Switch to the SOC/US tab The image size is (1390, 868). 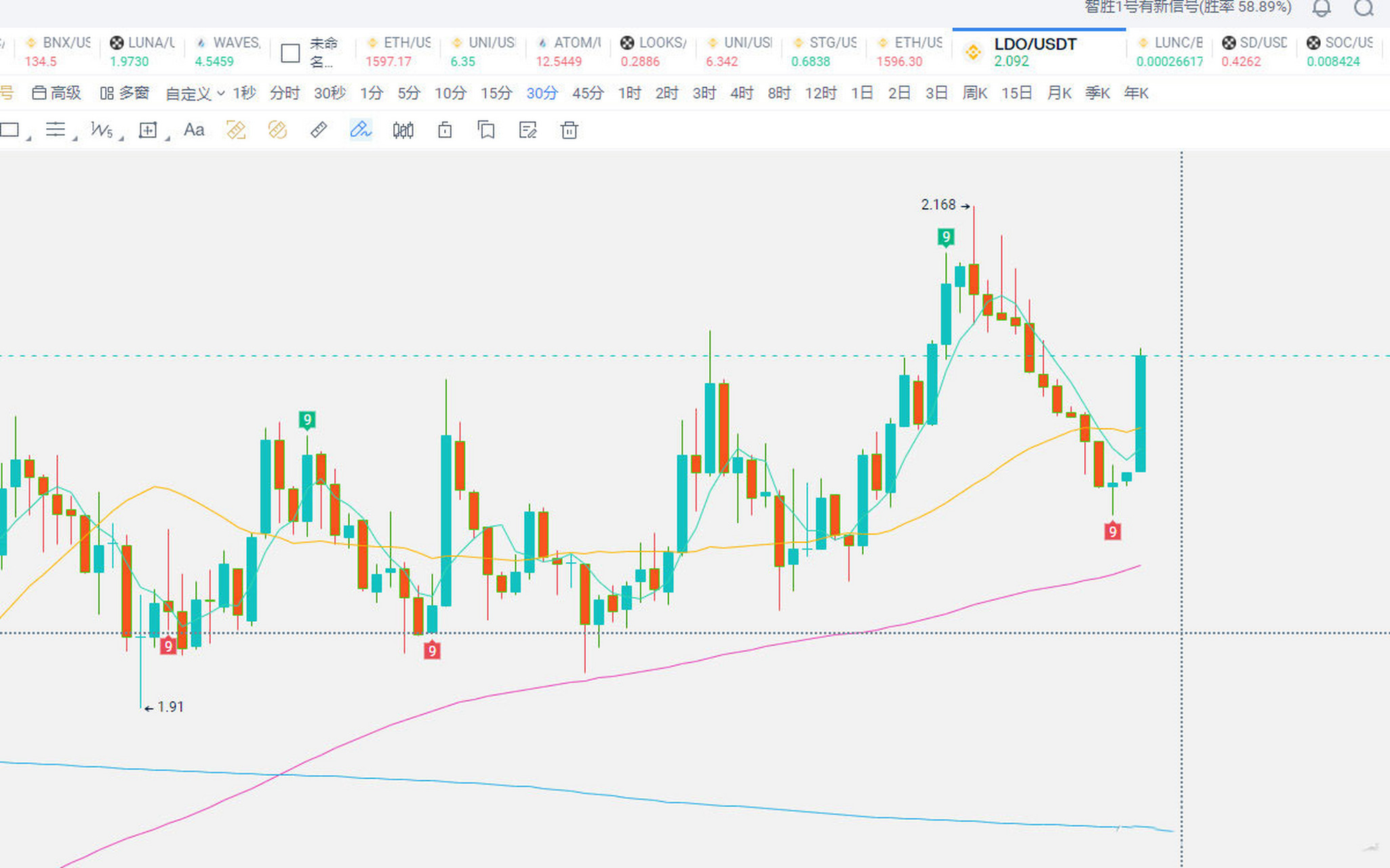(x=1340, y=52)
